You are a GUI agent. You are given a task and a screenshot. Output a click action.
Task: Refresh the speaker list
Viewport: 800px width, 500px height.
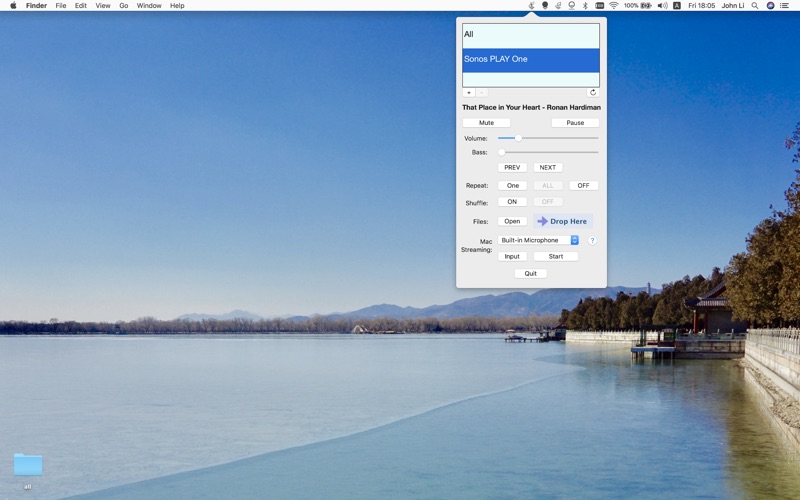pos(593,92)
